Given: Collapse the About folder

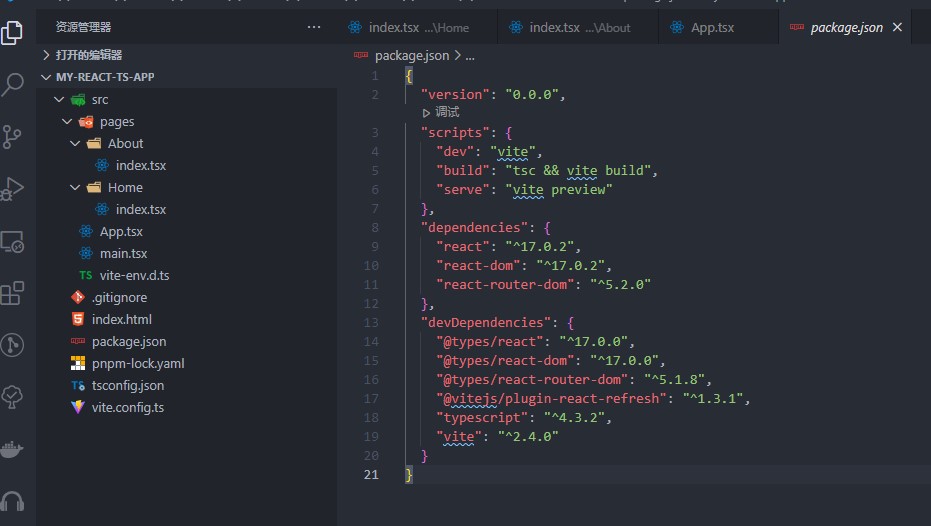Looking at the screenshot, I should pyautogui.click(x=125, y=143).
